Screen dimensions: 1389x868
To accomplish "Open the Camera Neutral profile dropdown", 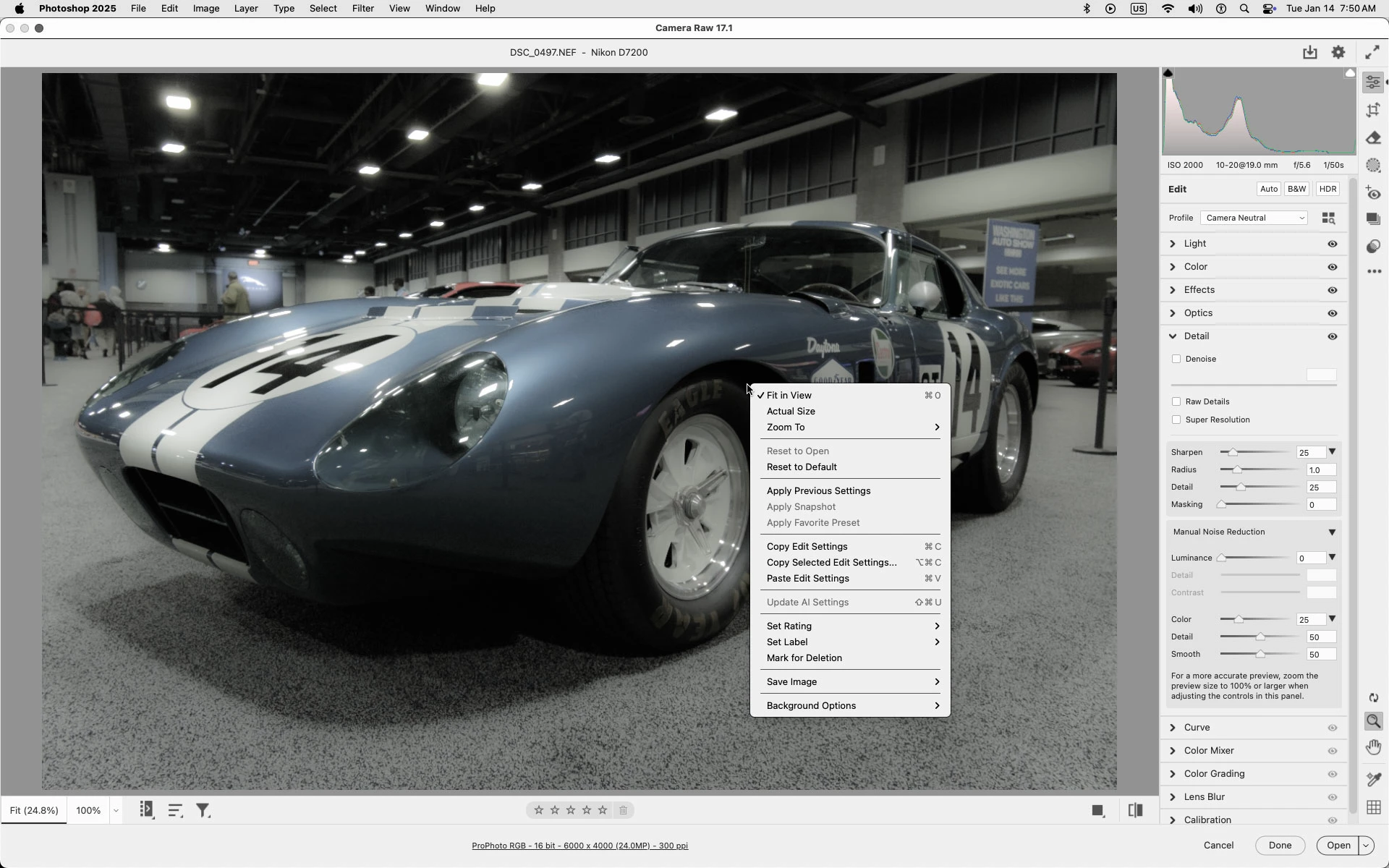I will coord(1254,218).
